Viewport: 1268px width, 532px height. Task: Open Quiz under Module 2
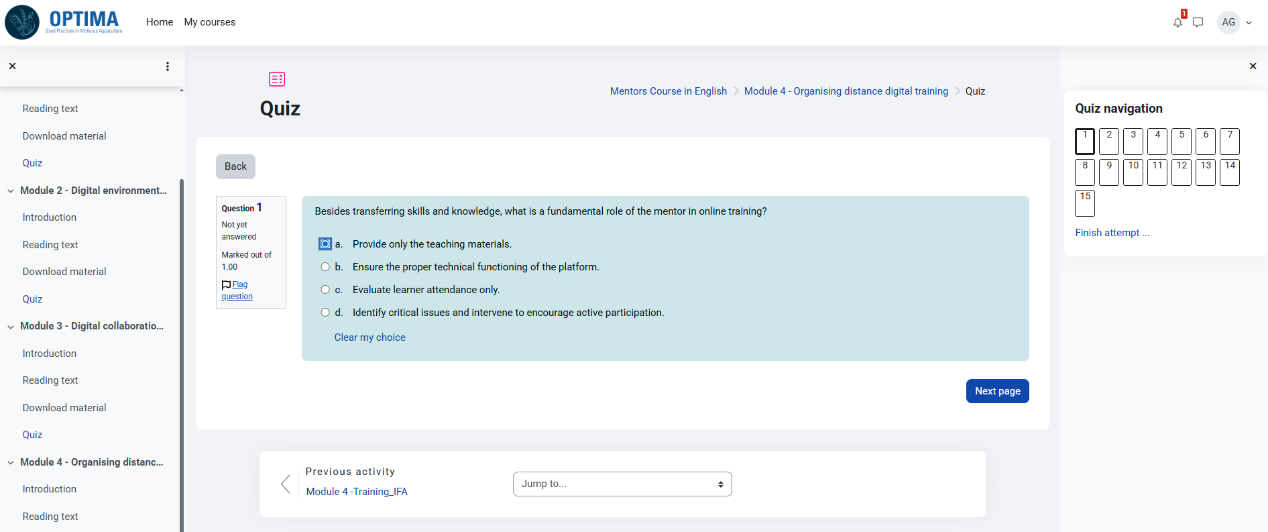[32, 299]
